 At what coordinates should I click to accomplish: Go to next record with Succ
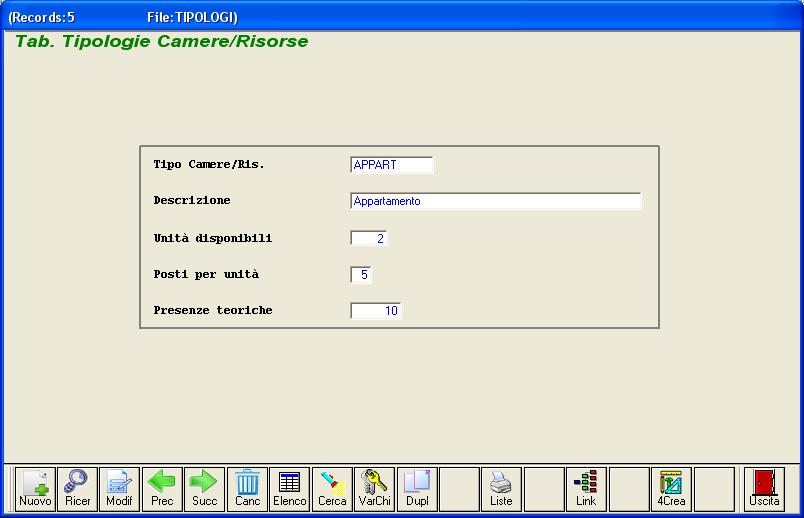pos(204,488)
